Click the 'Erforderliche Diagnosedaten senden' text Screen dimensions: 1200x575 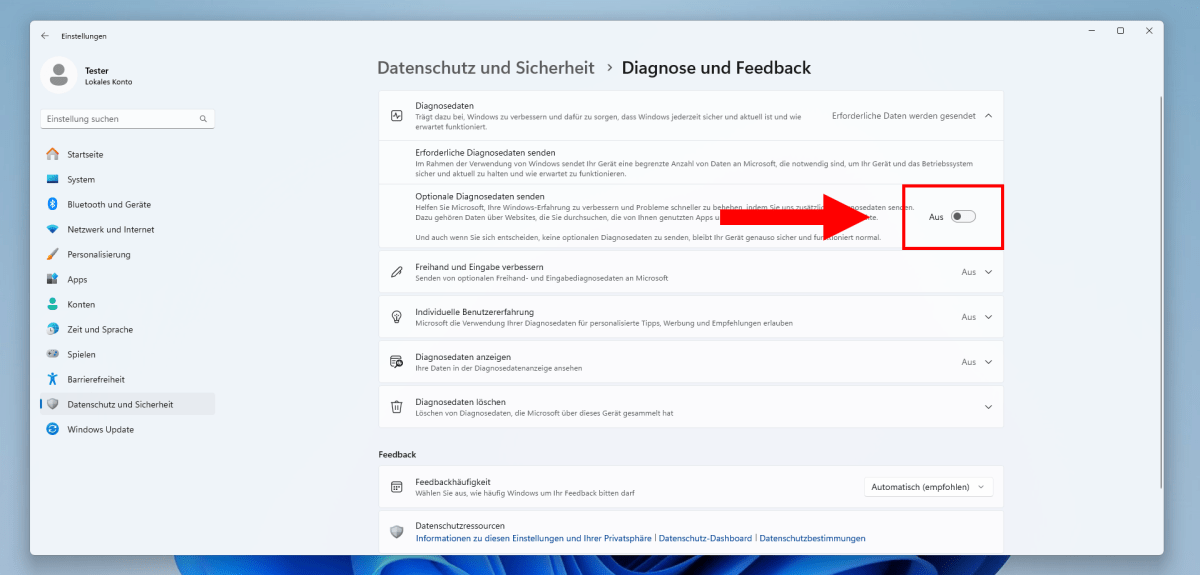pyautogui.click(x=486, y=151)
